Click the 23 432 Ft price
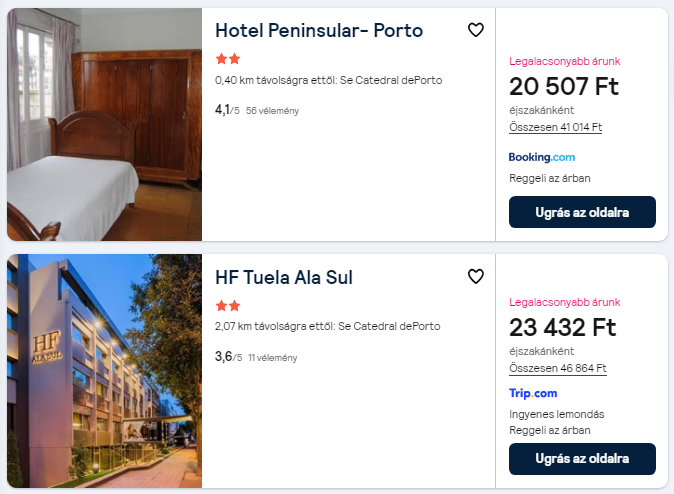Image resolution: width=674 pixels, height=494 pixels. coord(562,328)
